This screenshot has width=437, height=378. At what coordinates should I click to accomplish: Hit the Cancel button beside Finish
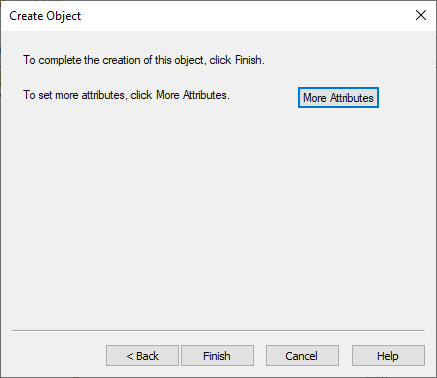point(302,356)
